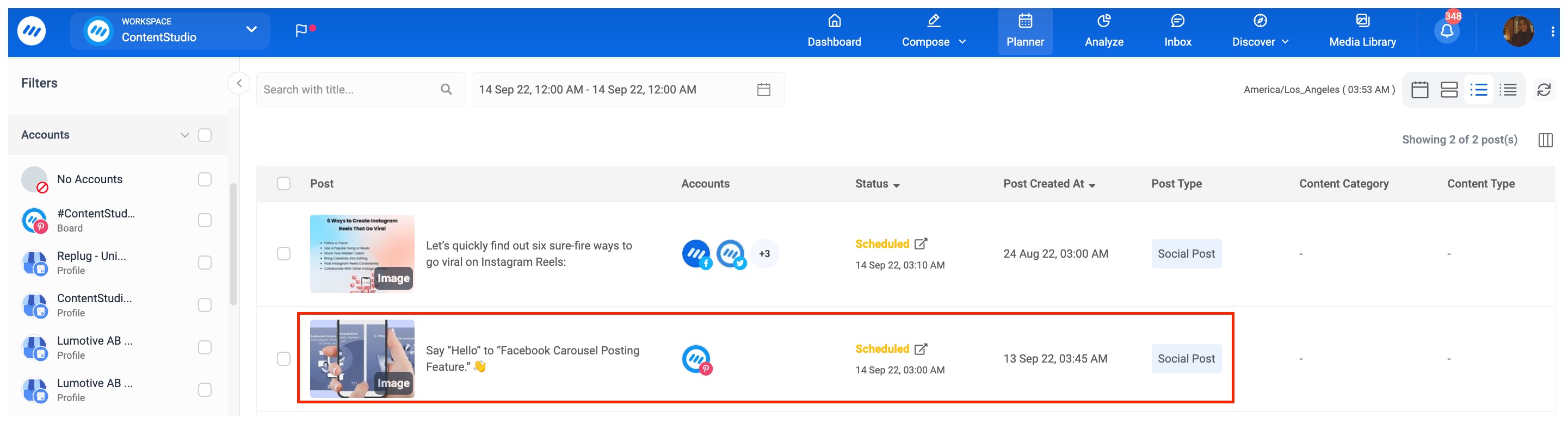
Task: Click the ContentStudio logo icon
Action: click(32, 31)
